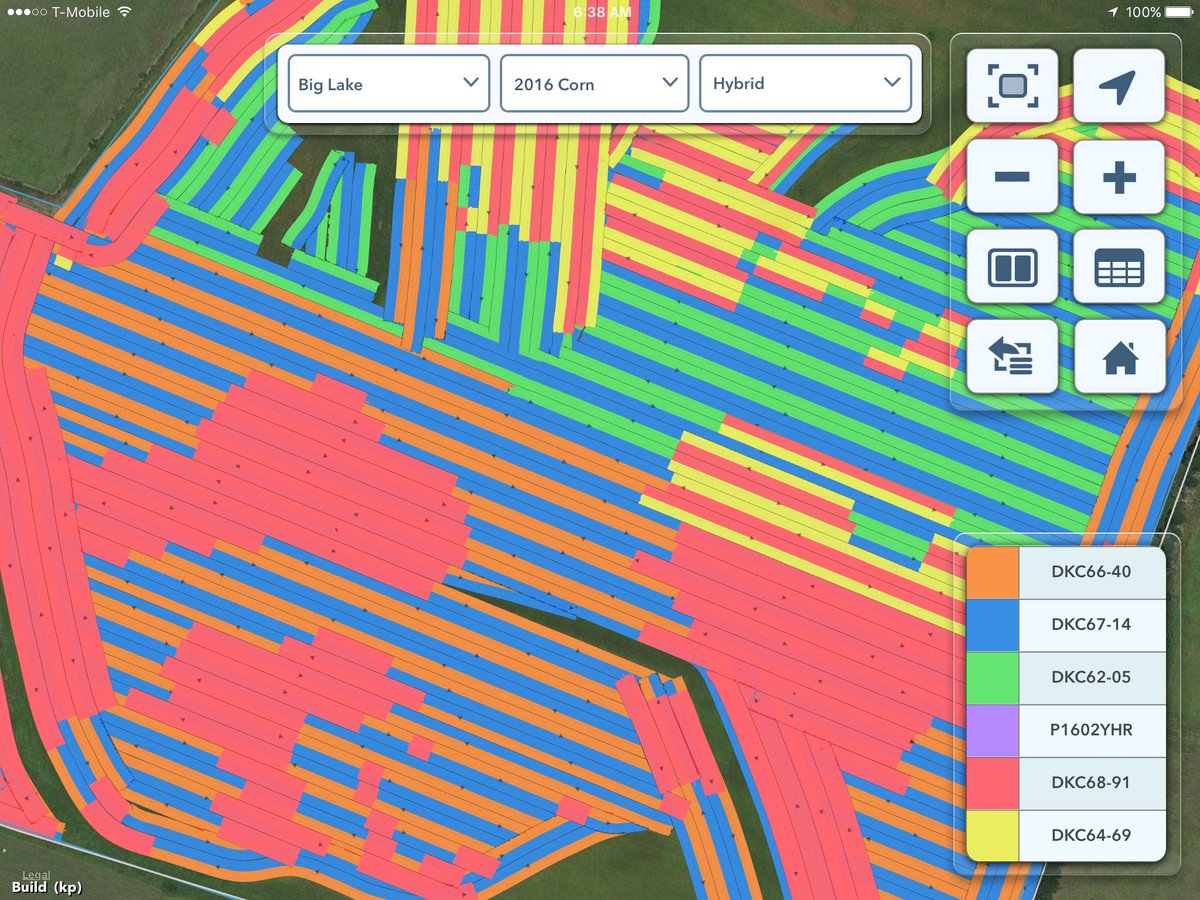This screenshot has width=1200, height=900.
Task: Tap the DKC68-91 legend label
Action: [x=1091, y=783]
